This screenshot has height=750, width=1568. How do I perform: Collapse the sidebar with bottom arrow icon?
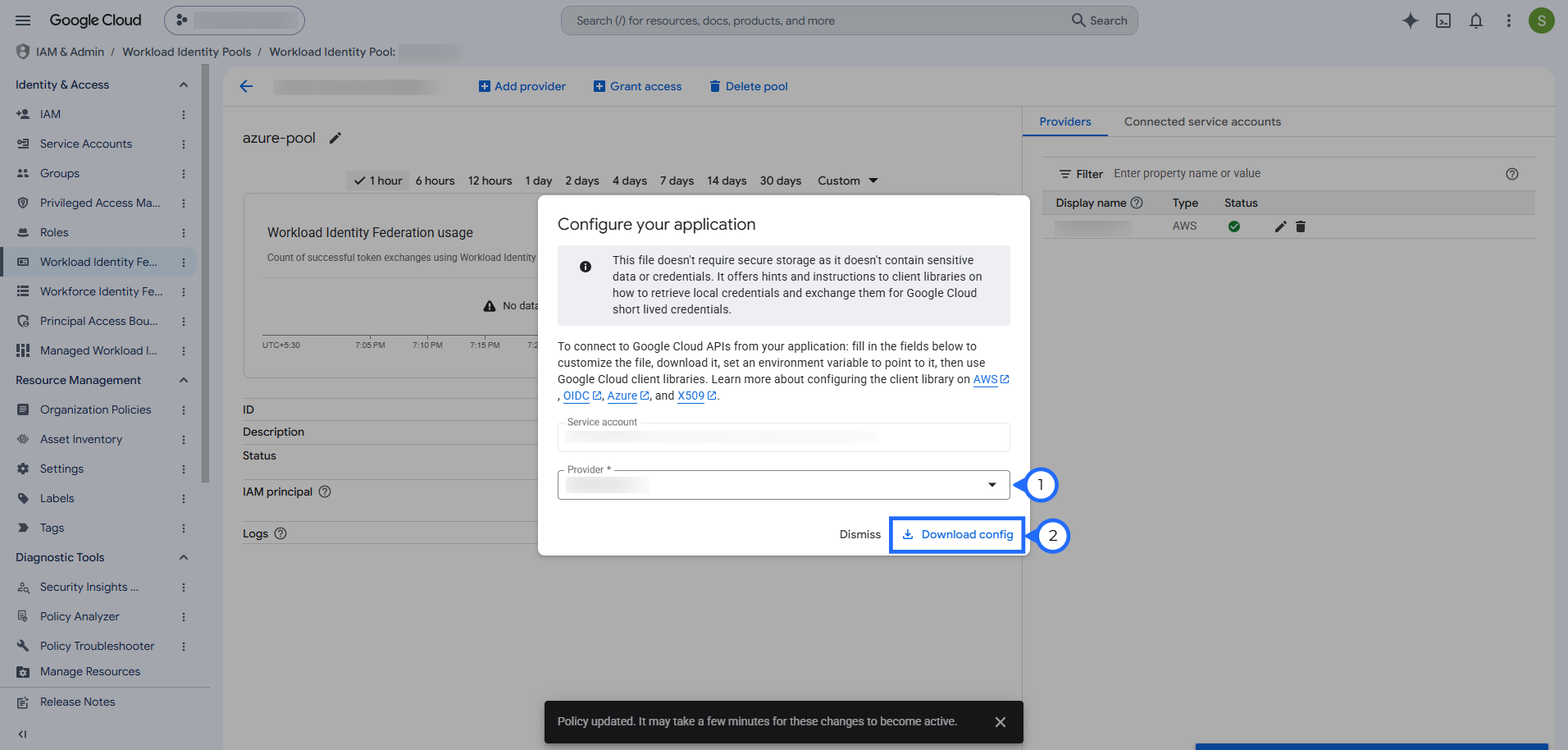22,734
